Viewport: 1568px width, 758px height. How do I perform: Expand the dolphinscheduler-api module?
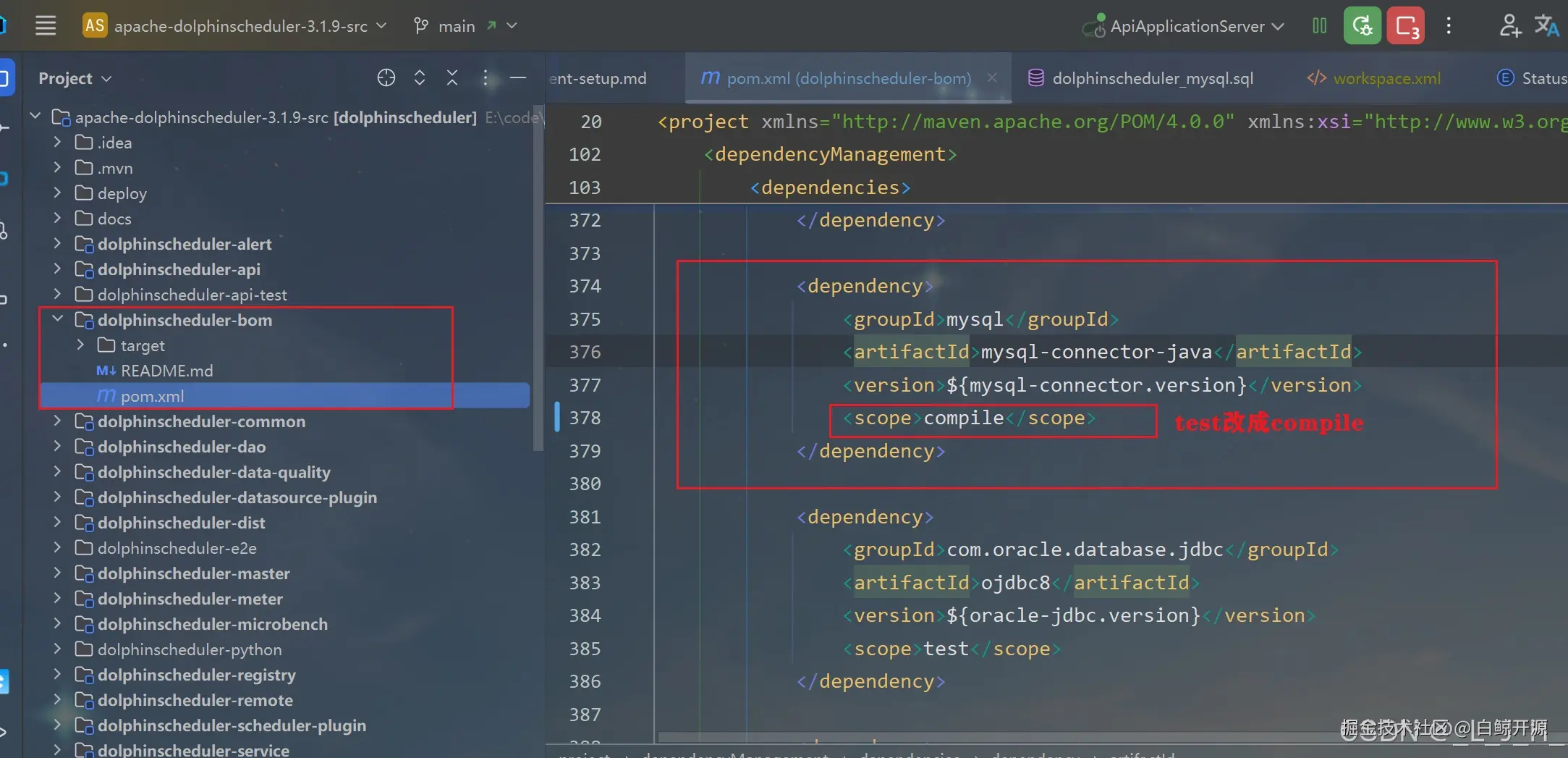(58, 269)
